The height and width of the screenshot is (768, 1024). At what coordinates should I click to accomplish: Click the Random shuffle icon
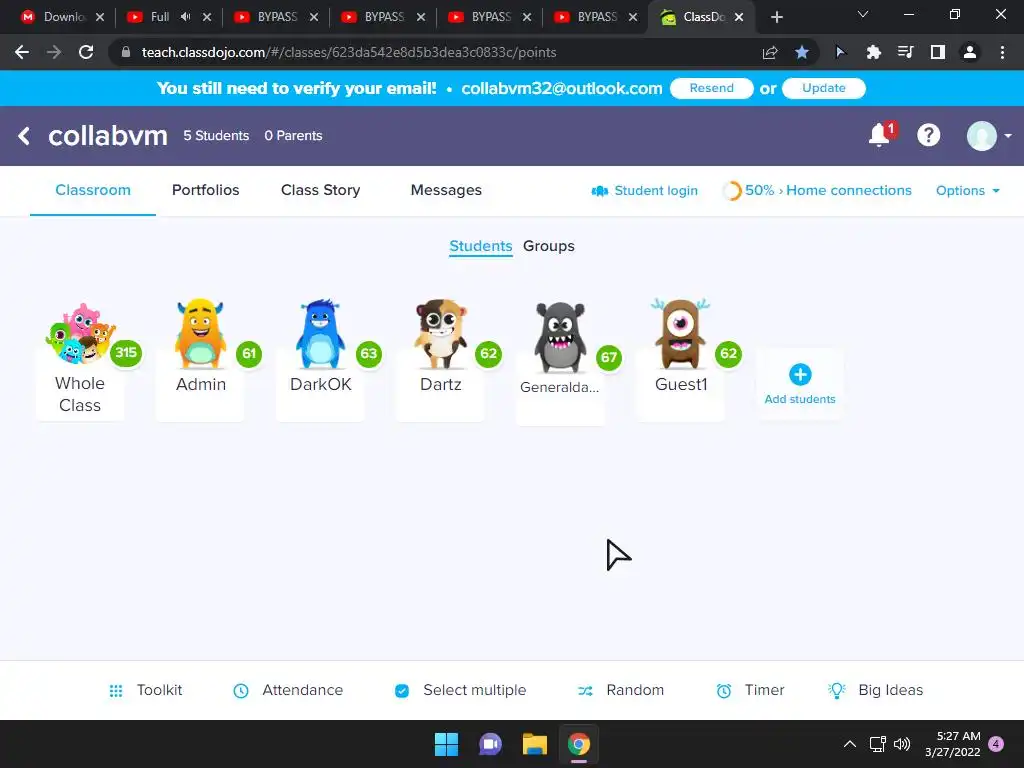(x=585, y=690)
